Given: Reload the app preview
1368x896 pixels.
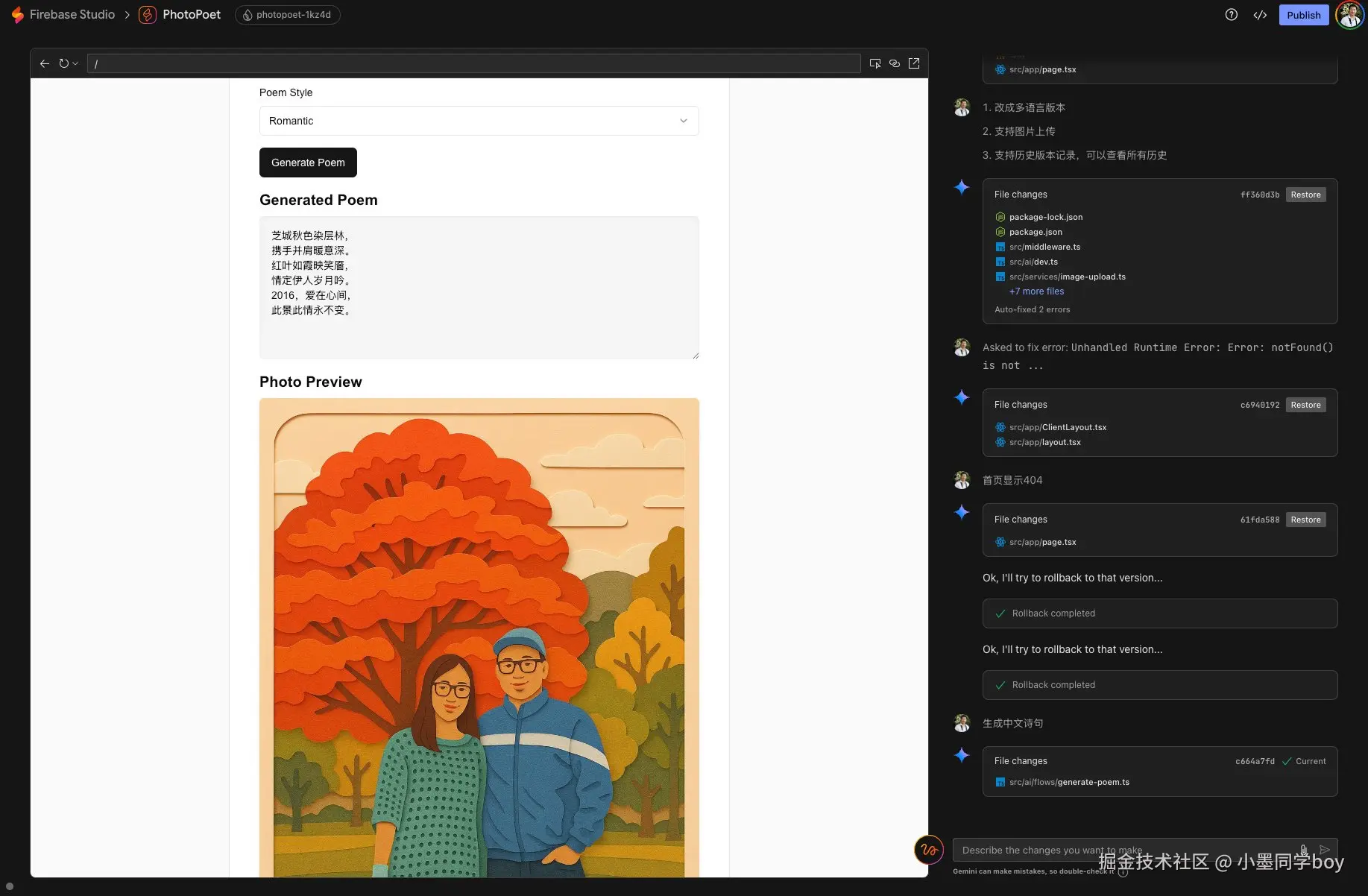Looking at the screenshot, I should tap(64, 63).
